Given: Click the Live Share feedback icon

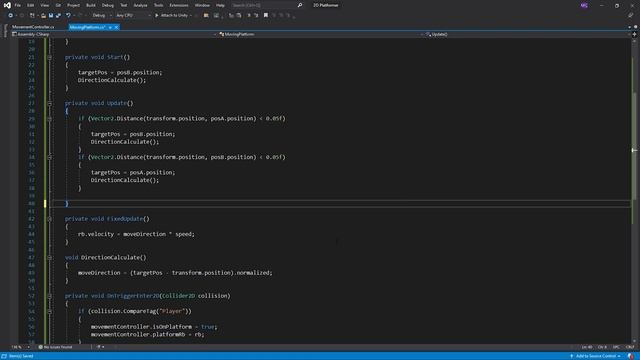Looking at the screenshot, I should click(x=631, y=15).
